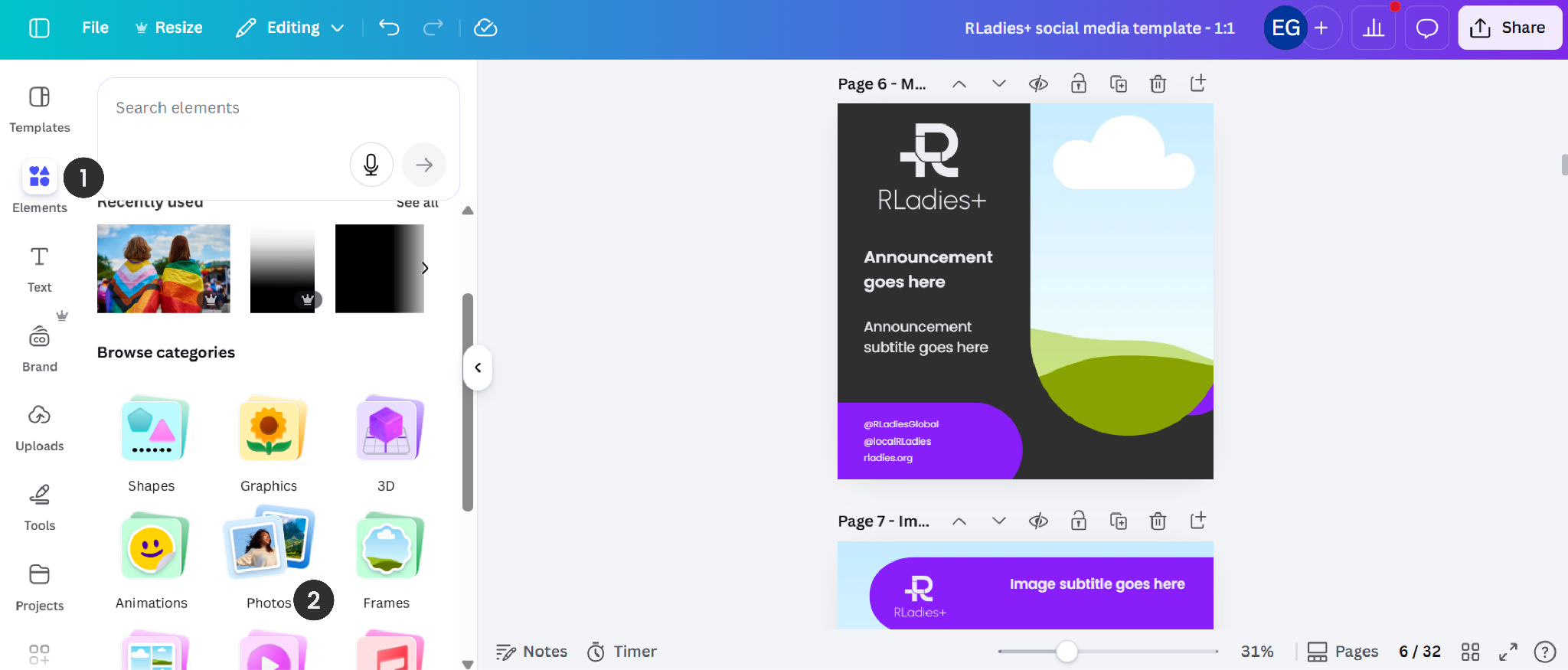Open the Notes panel
This screenshot has height=670, width=1568.
(531, 652)
